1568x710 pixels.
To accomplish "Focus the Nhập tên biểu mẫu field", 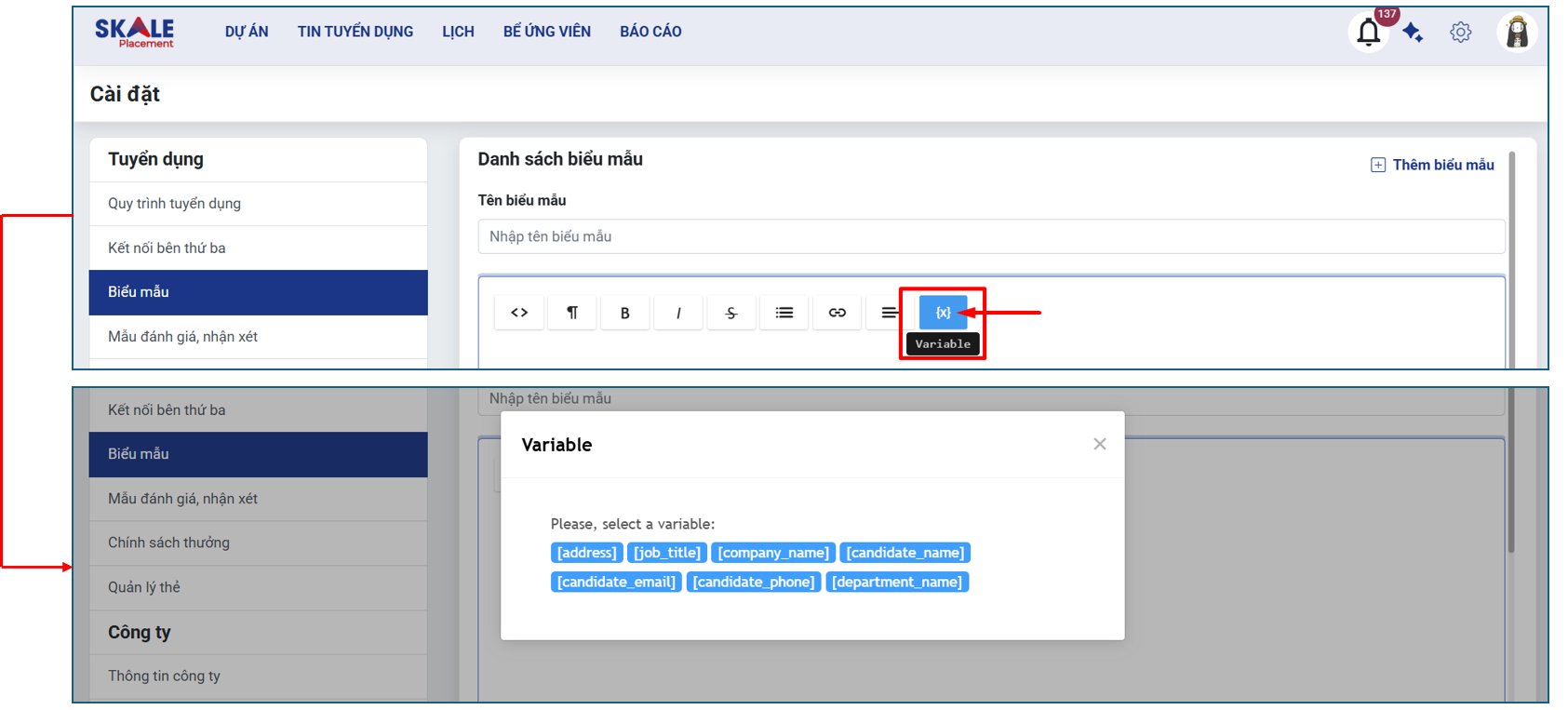I will click(x=990, y=236).
